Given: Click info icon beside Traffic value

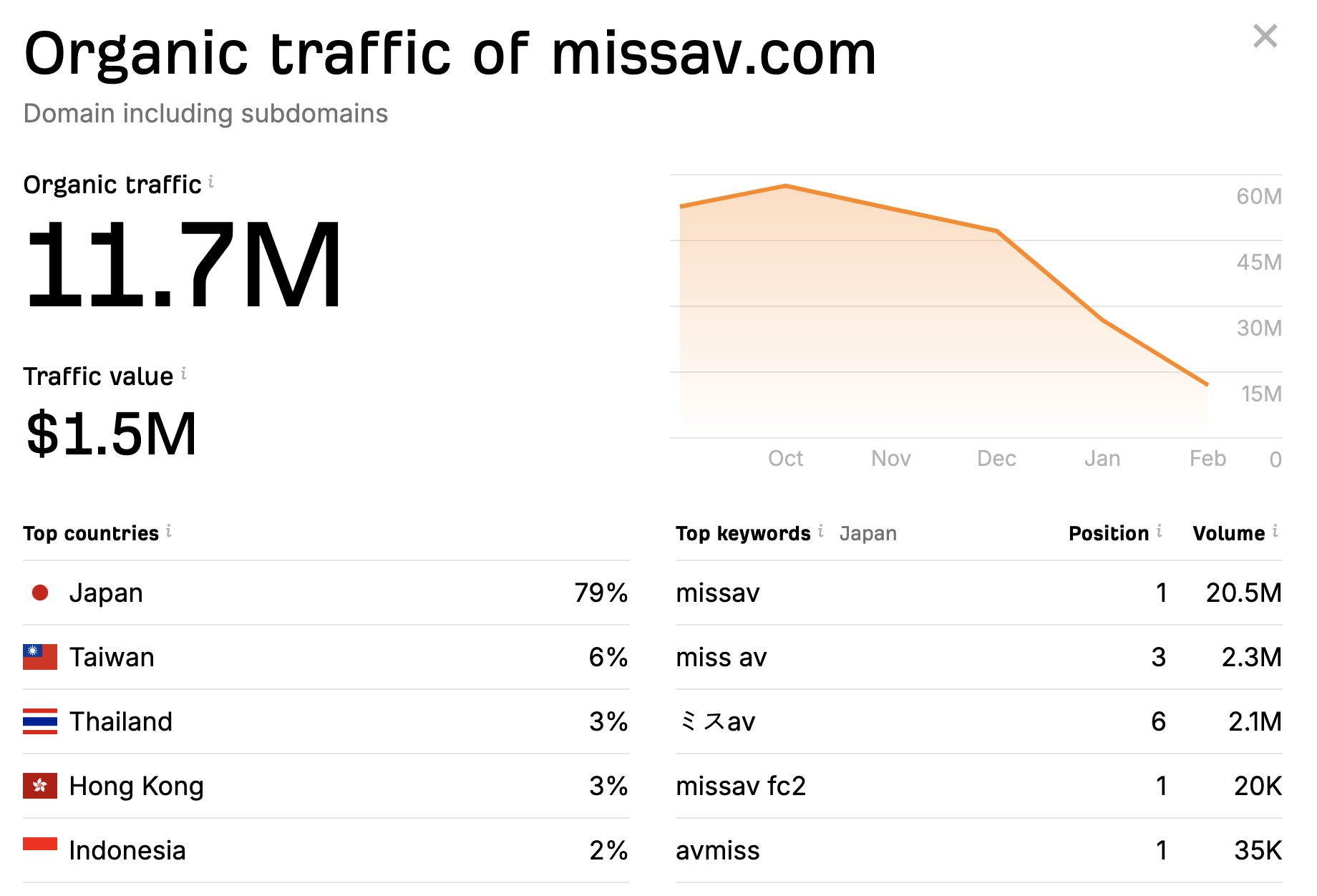Looking at the screenshot, I should [184, 374].
